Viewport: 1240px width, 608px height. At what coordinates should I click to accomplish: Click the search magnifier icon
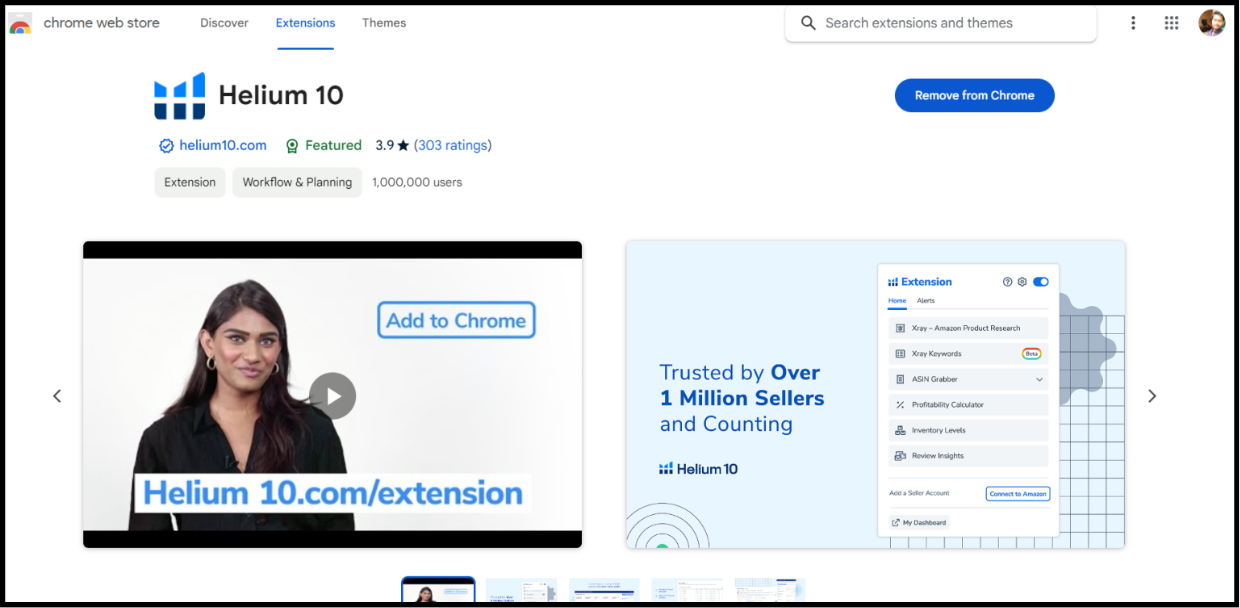pos(808,22)
